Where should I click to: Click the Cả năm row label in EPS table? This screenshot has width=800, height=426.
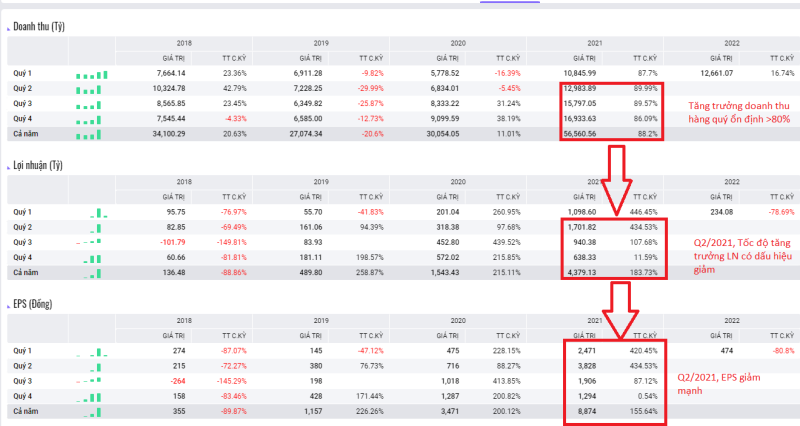click(x=25, y=411)
